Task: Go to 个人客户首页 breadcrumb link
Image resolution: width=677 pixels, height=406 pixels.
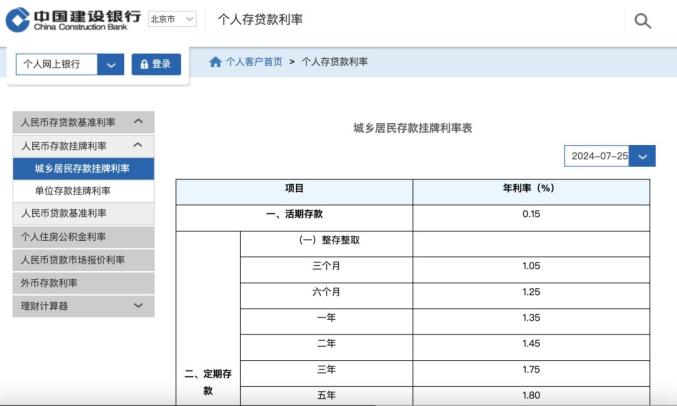Action: [254, 62]
